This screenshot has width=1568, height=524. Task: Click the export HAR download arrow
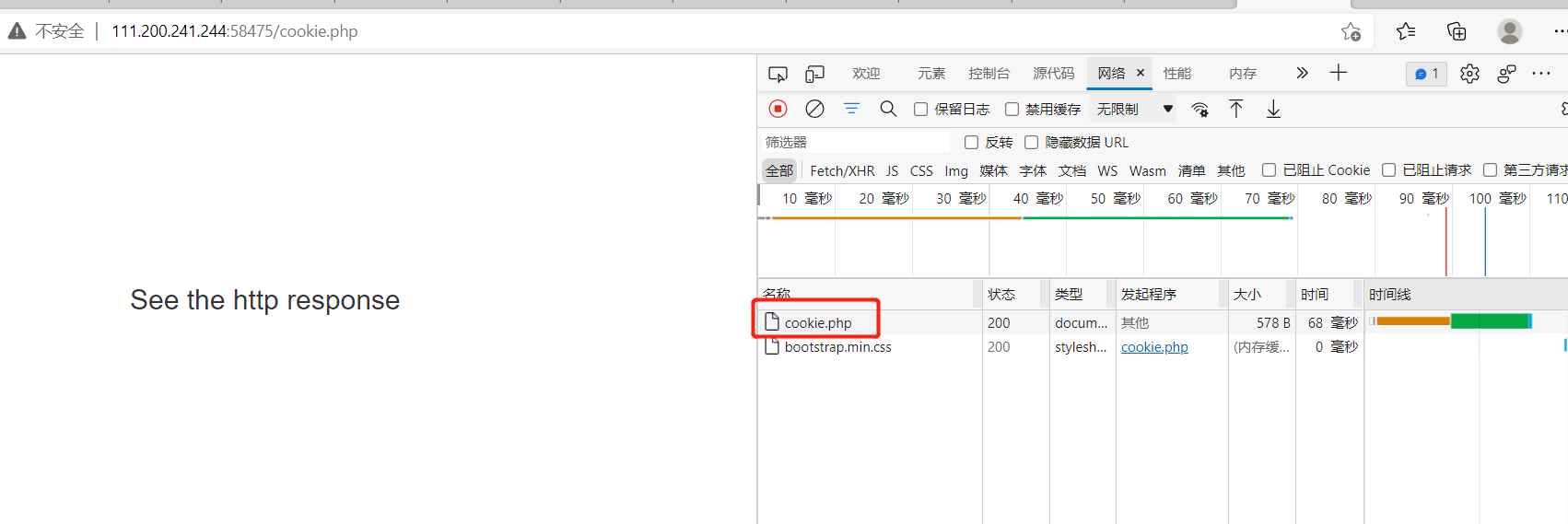[1273, 110]
